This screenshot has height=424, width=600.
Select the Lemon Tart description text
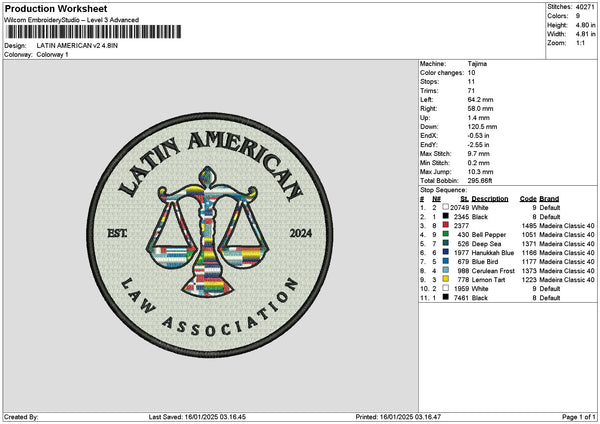488,280
